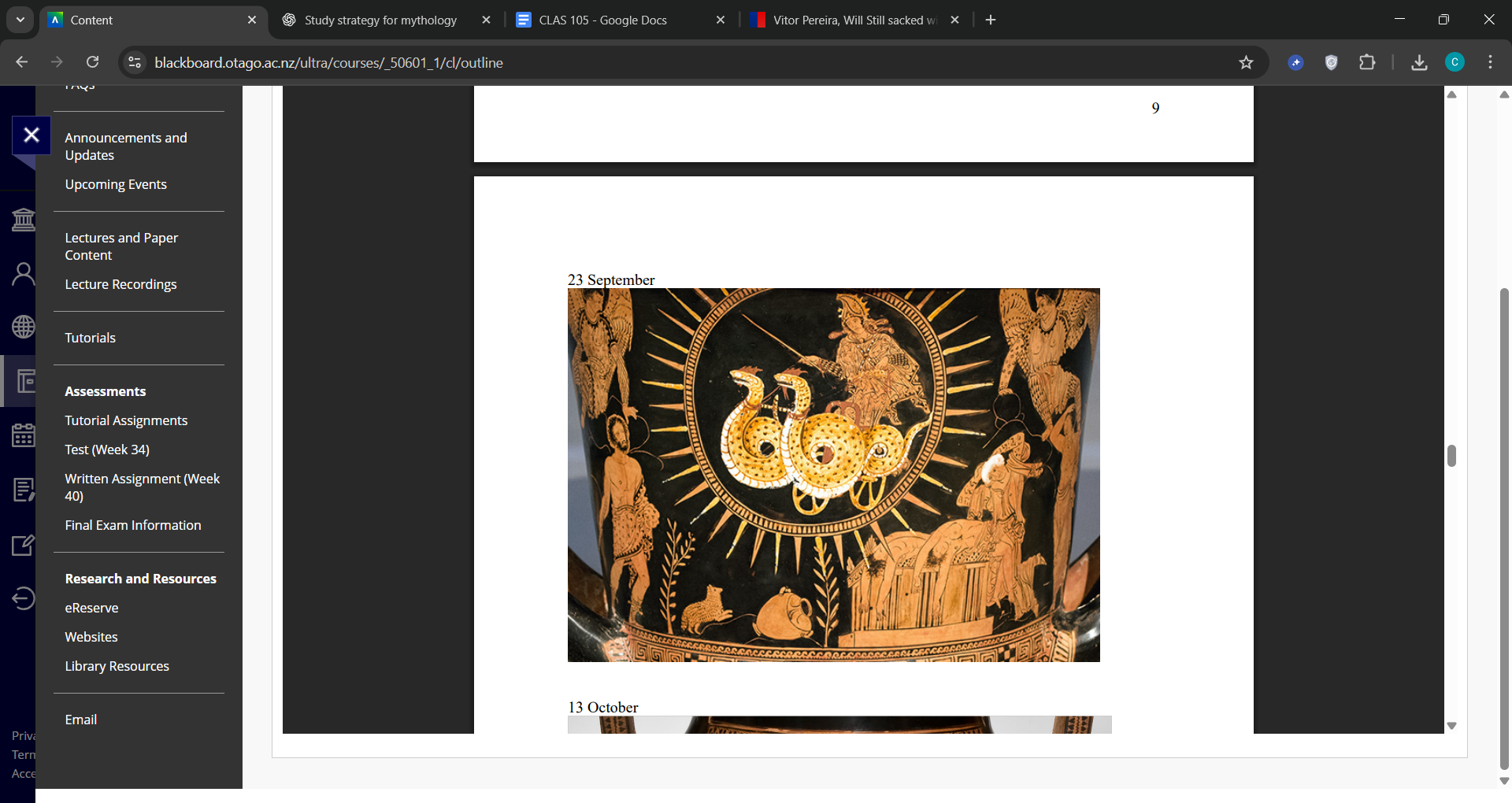Screen dimensions: 1512x803
Task: Expand the tab search dropdown arrow
Action: tap(20, 20)
